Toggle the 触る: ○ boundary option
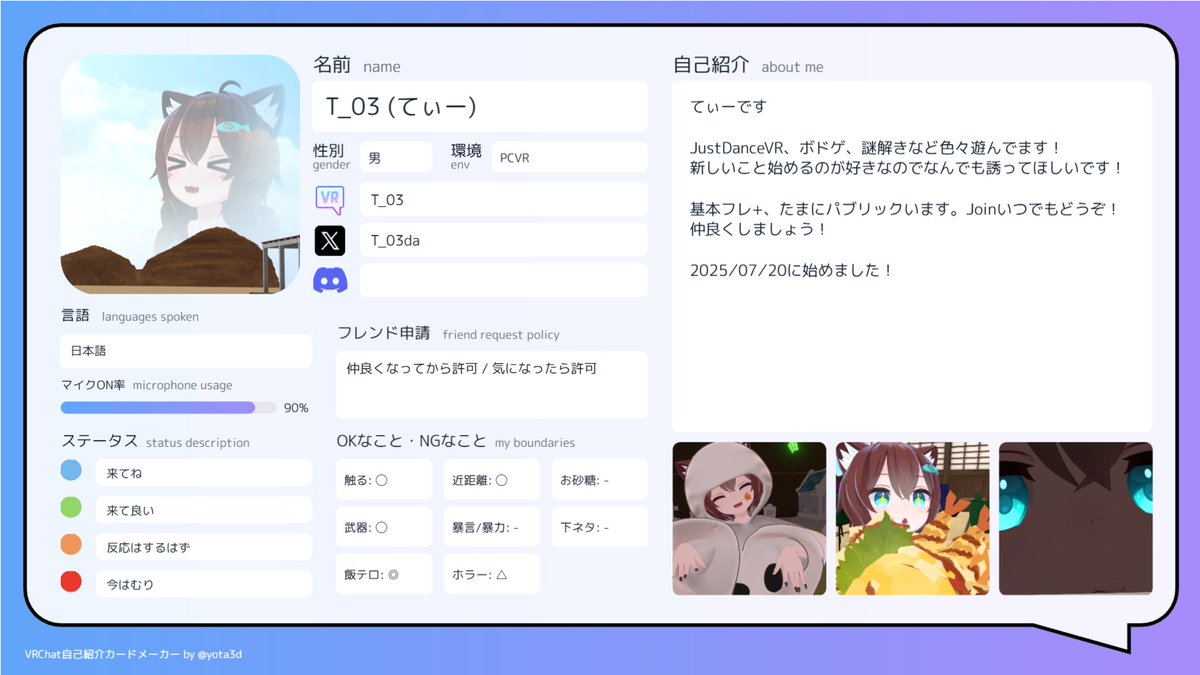Screen dimensions: 1200x675 (x=382, y=479)
